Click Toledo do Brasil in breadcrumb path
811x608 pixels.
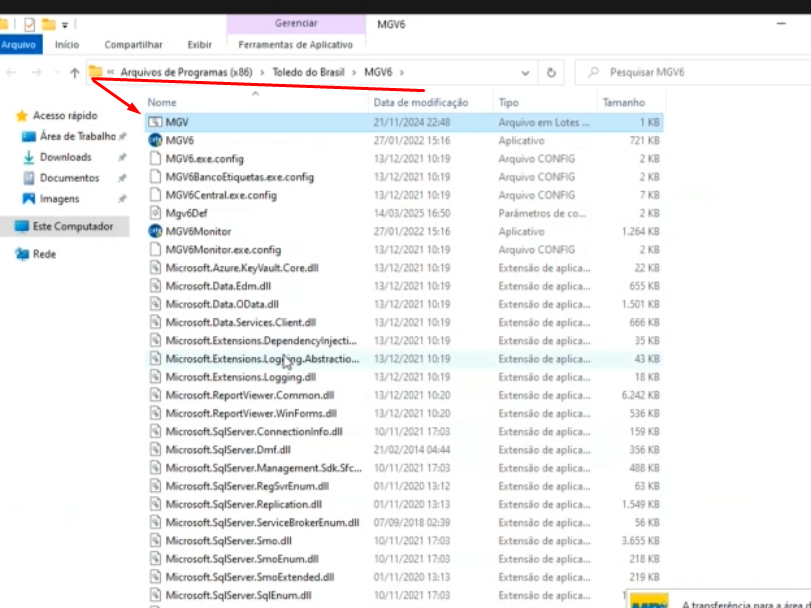point(311,73)
